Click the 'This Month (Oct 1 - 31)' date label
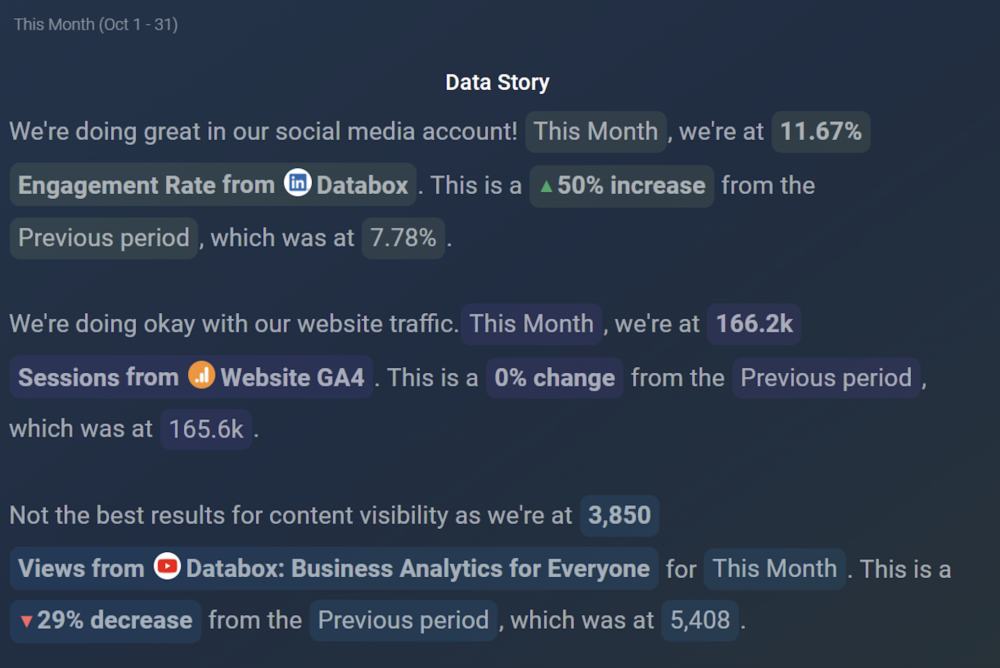Image resolution: width=1000 pixels, height=668 pixels. [x=96, y=24]
